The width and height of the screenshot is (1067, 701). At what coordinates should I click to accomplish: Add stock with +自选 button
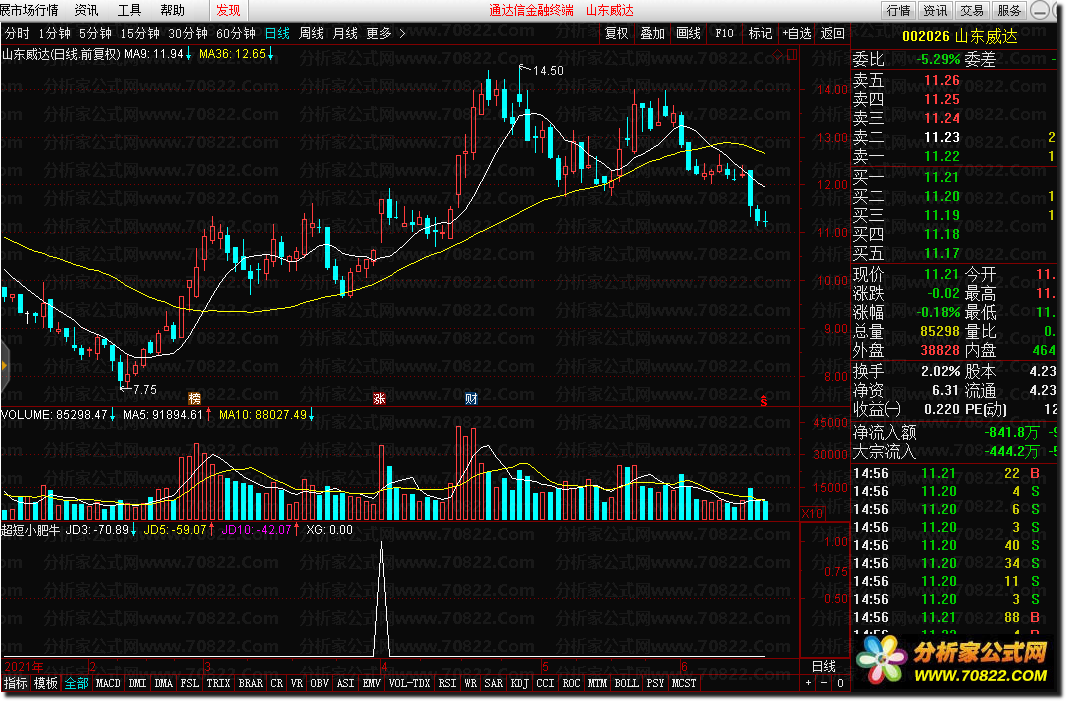pos(797,33)
